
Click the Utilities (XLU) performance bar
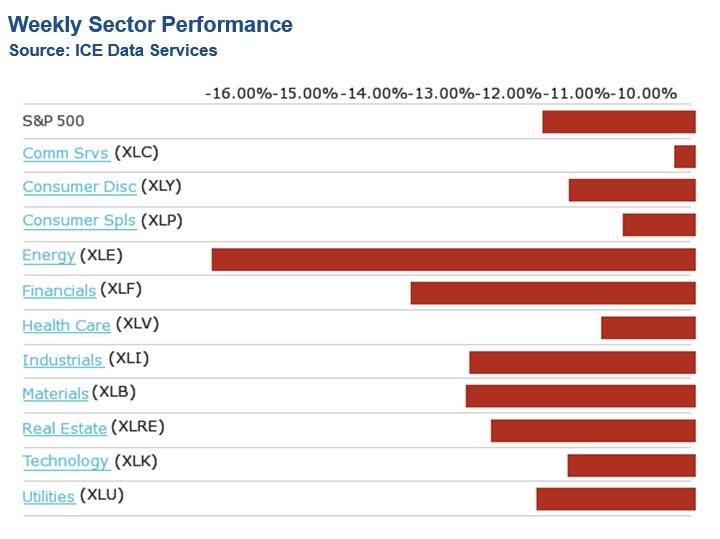pyautogui.click(x=615, y=498)
